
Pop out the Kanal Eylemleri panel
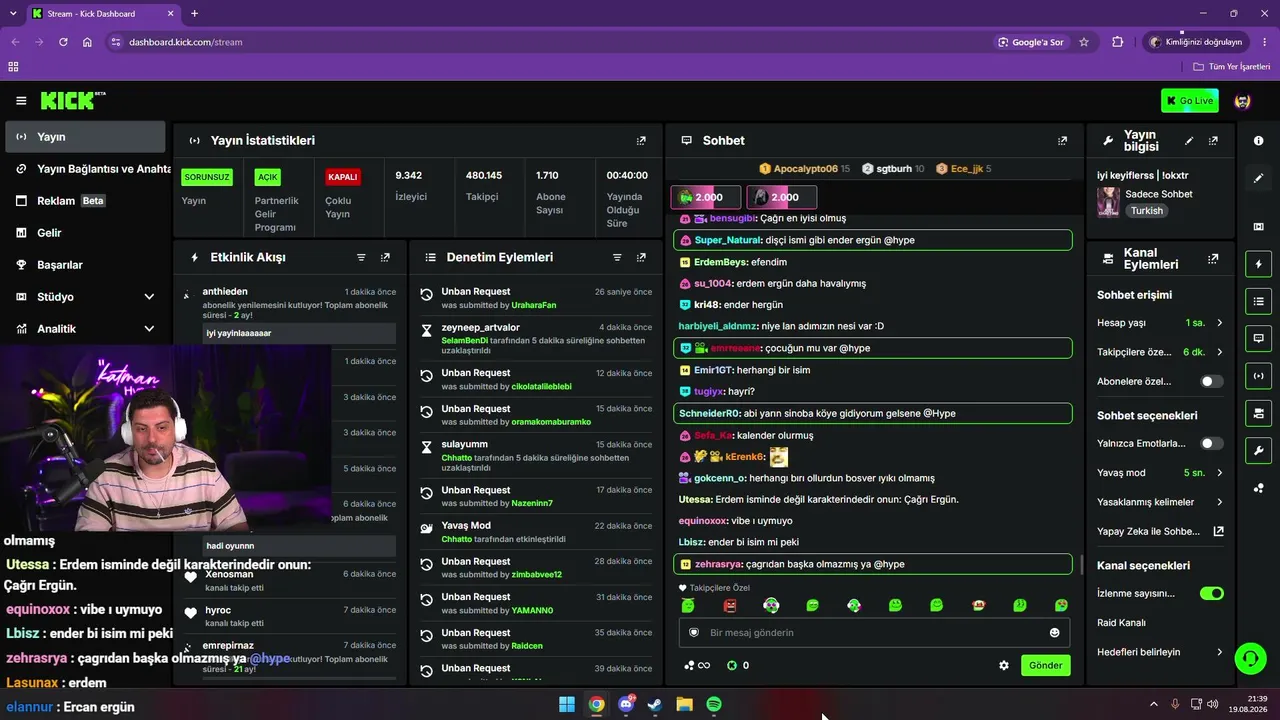pos(1213,258)
